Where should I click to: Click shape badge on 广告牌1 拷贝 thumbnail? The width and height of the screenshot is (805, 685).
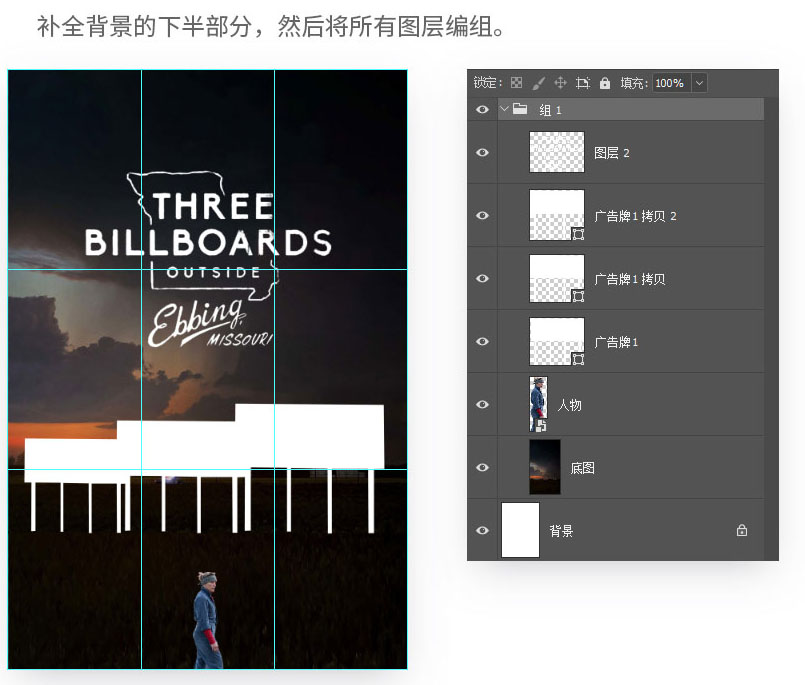(x=578, y=296)
